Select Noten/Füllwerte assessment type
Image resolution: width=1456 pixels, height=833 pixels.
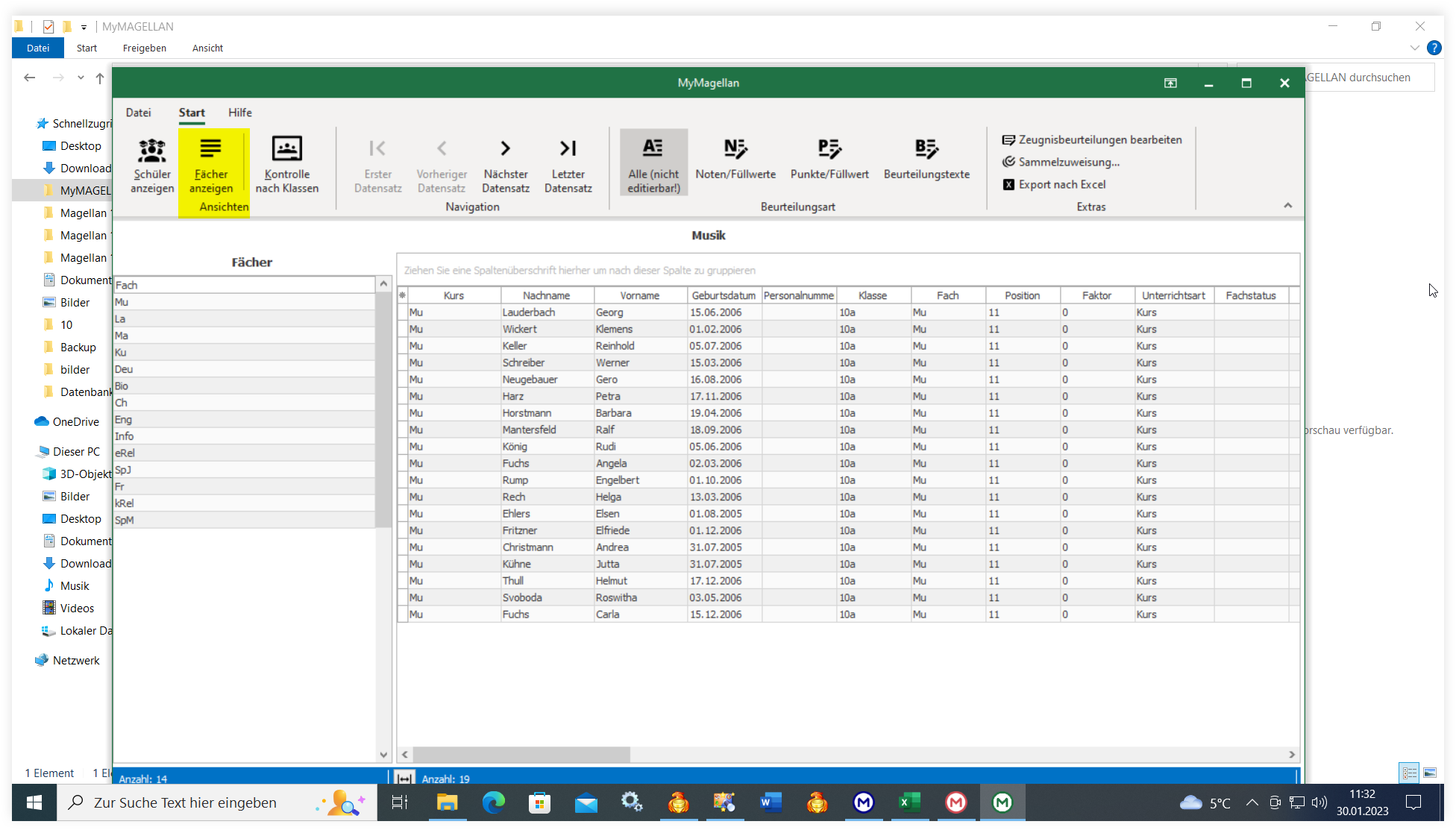(x=735, y=160)
